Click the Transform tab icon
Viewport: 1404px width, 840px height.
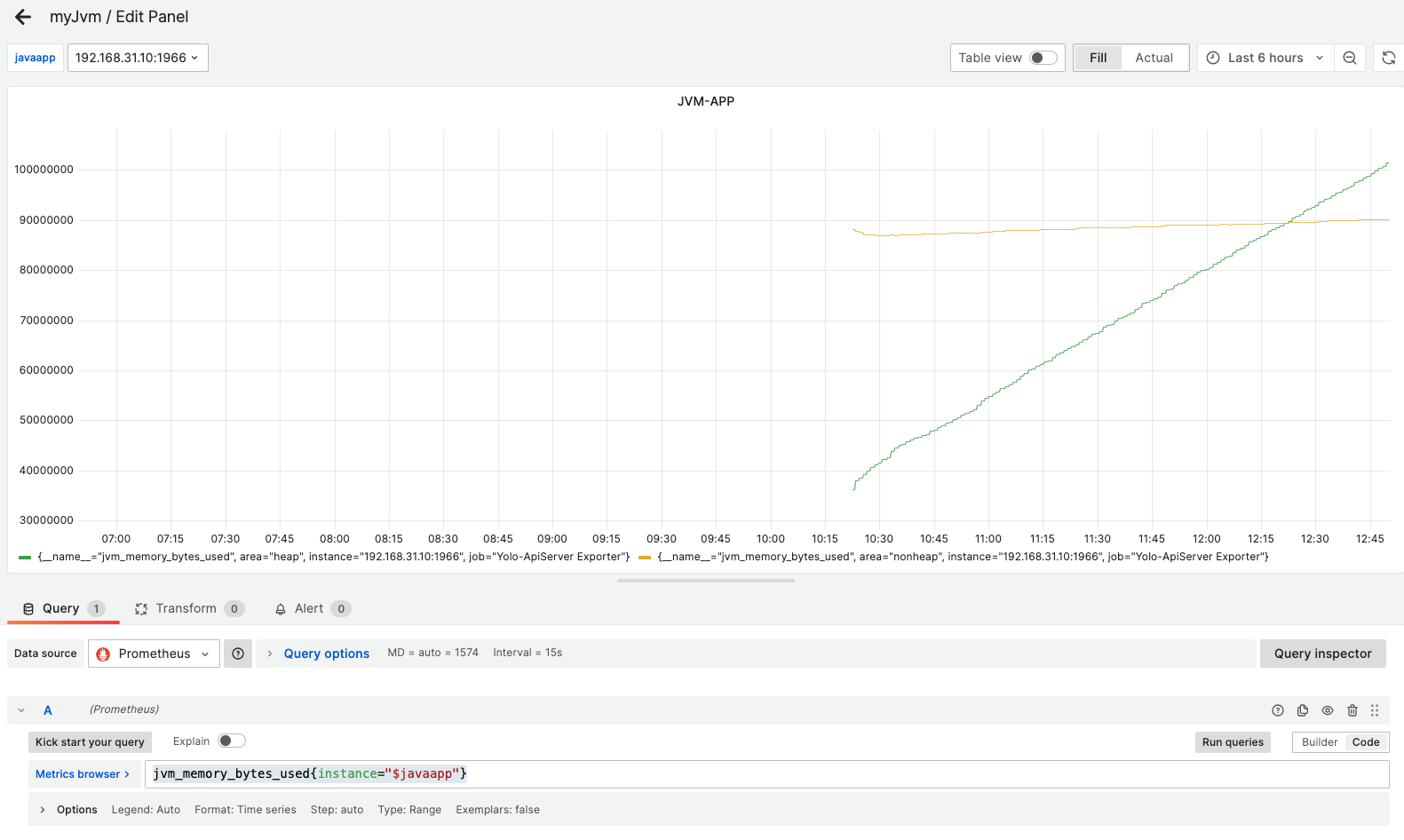point(141,609)
